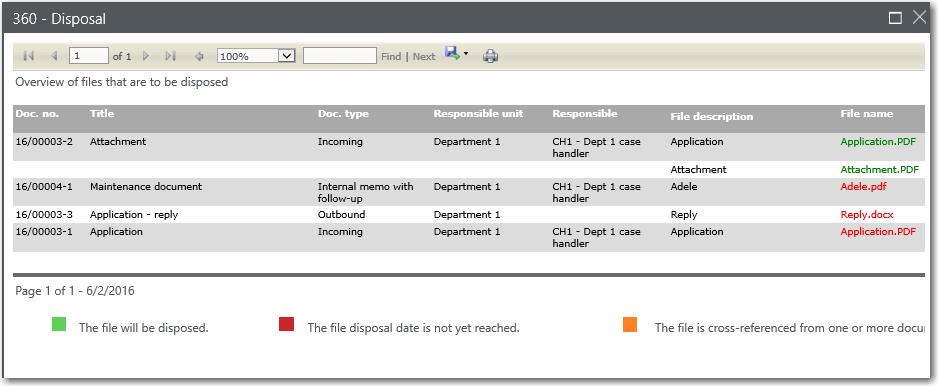Image resolution: width=938 pixels, height=386 pixels.
Task: Click the Next search link
Action: [x=424, y=56]
